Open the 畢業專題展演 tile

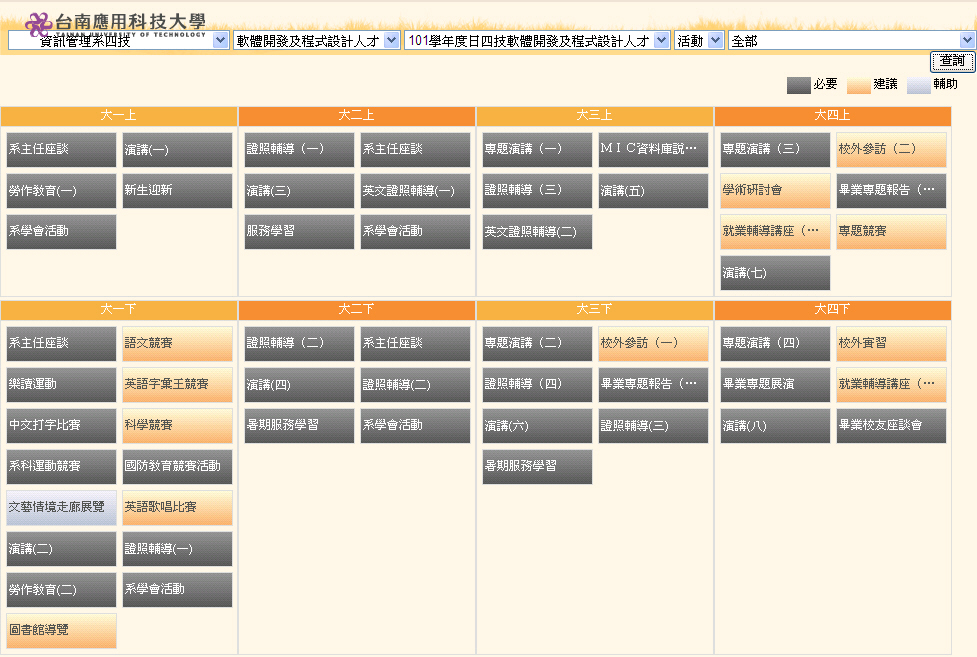[775, 385]
